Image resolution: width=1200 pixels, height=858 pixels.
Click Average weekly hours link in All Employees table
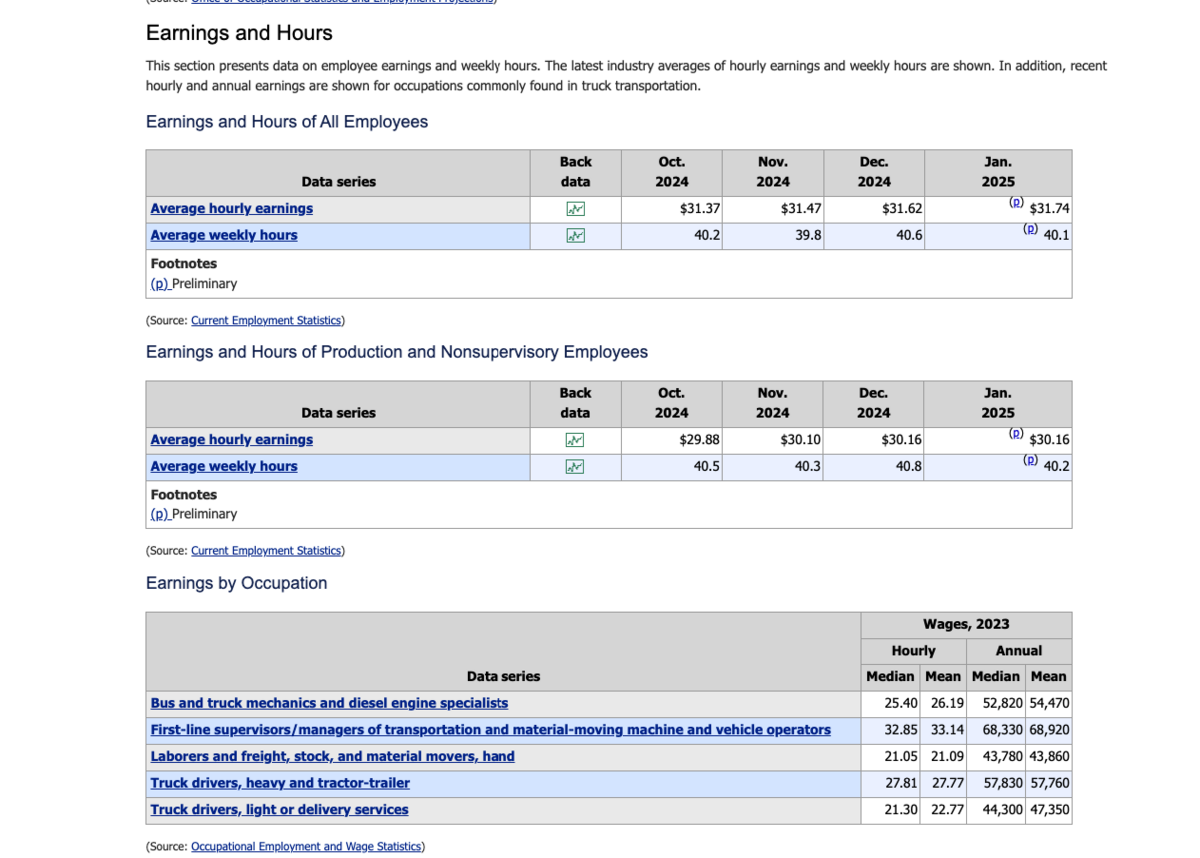(x=224, y=236)
